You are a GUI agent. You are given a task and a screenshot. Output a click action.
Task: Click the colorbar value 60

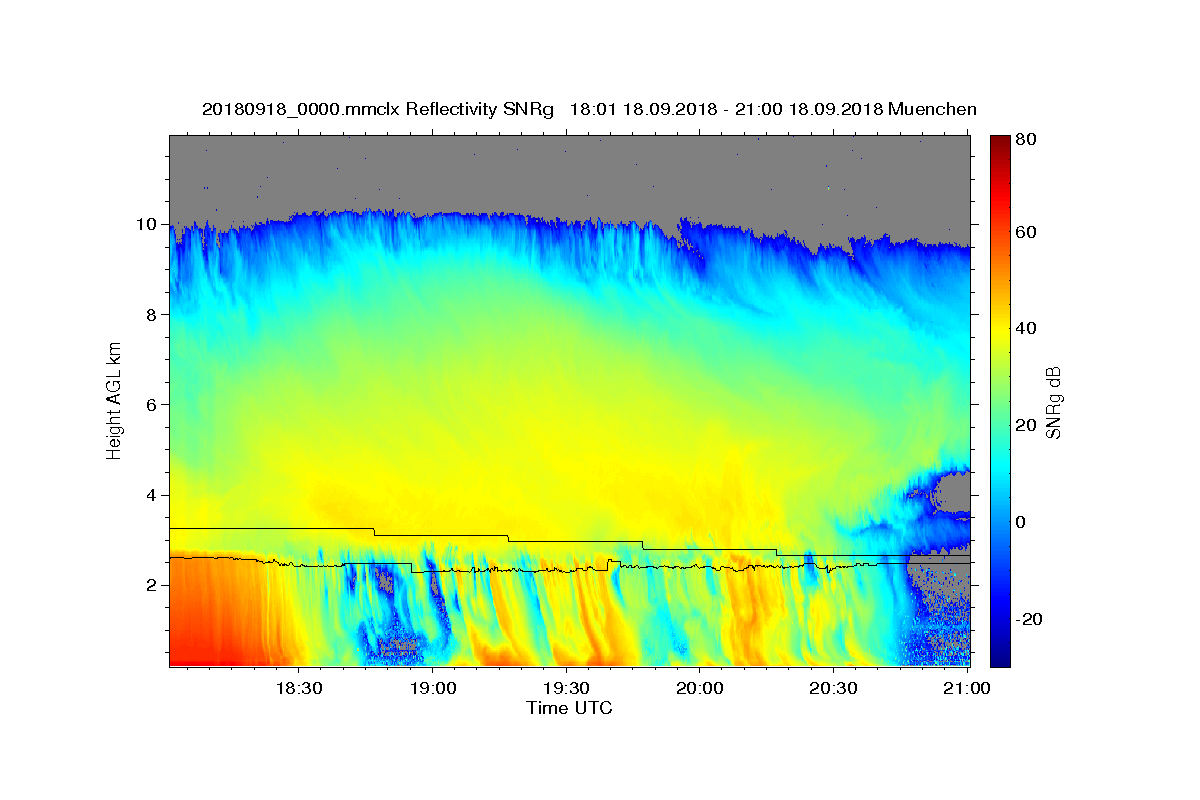tap(1027, 232)
